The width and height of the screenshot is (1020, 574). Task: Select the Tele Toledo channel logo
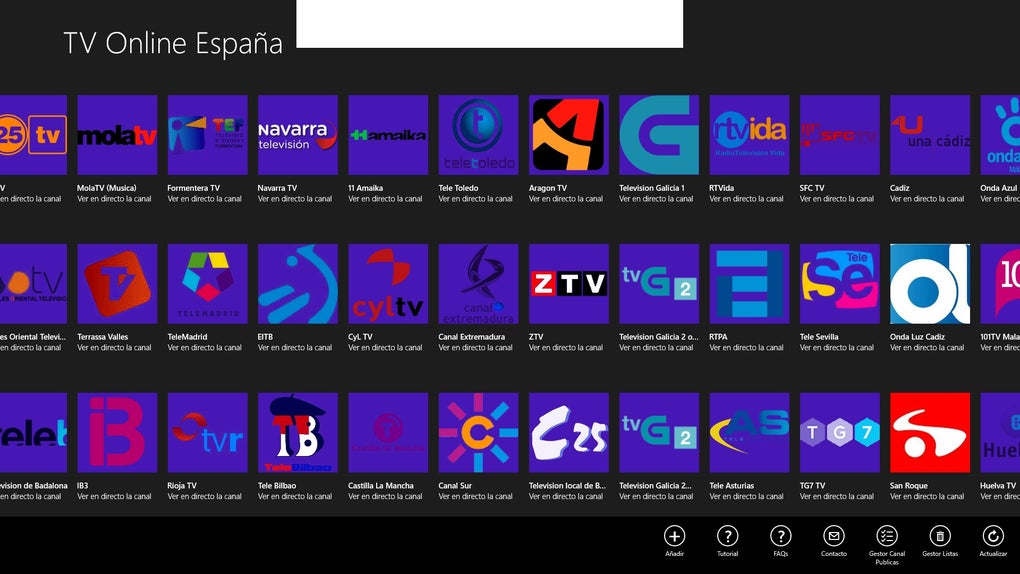tap(479, 135)
